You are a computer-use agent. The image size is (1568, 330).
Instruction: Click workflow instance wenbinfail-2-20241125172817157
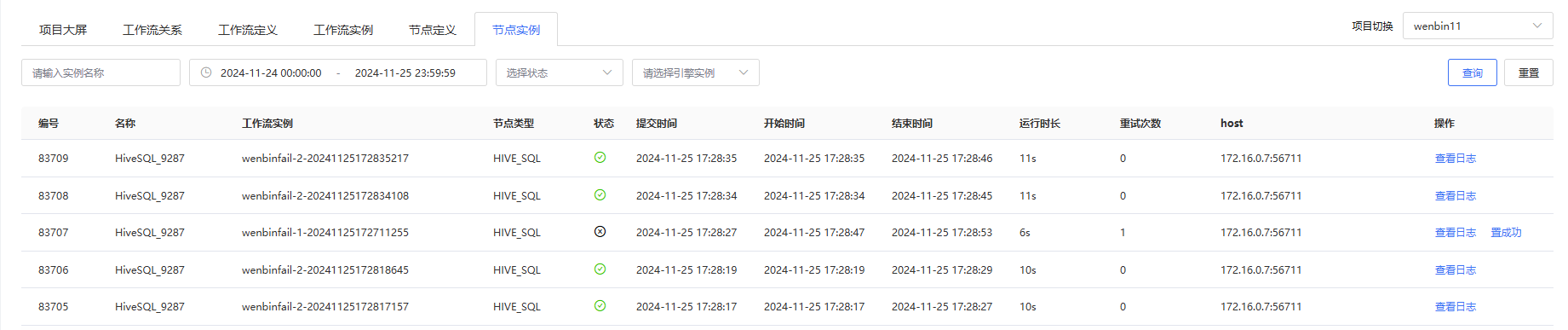point(325,307)
